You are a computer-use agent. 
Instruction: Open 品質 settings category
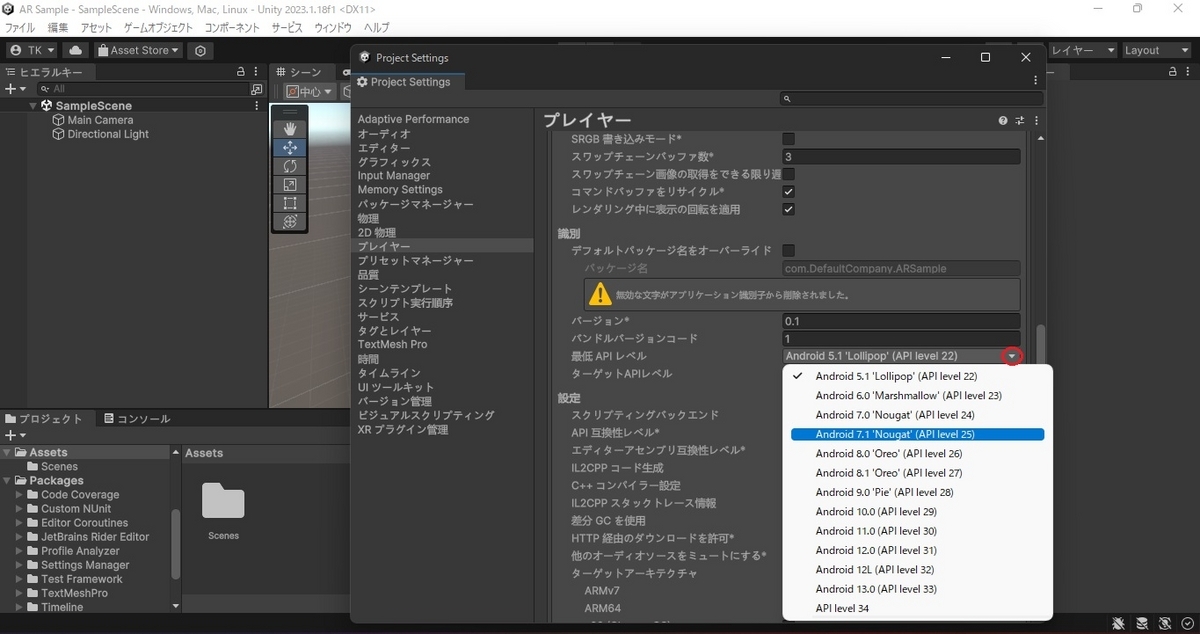point(369,275)
